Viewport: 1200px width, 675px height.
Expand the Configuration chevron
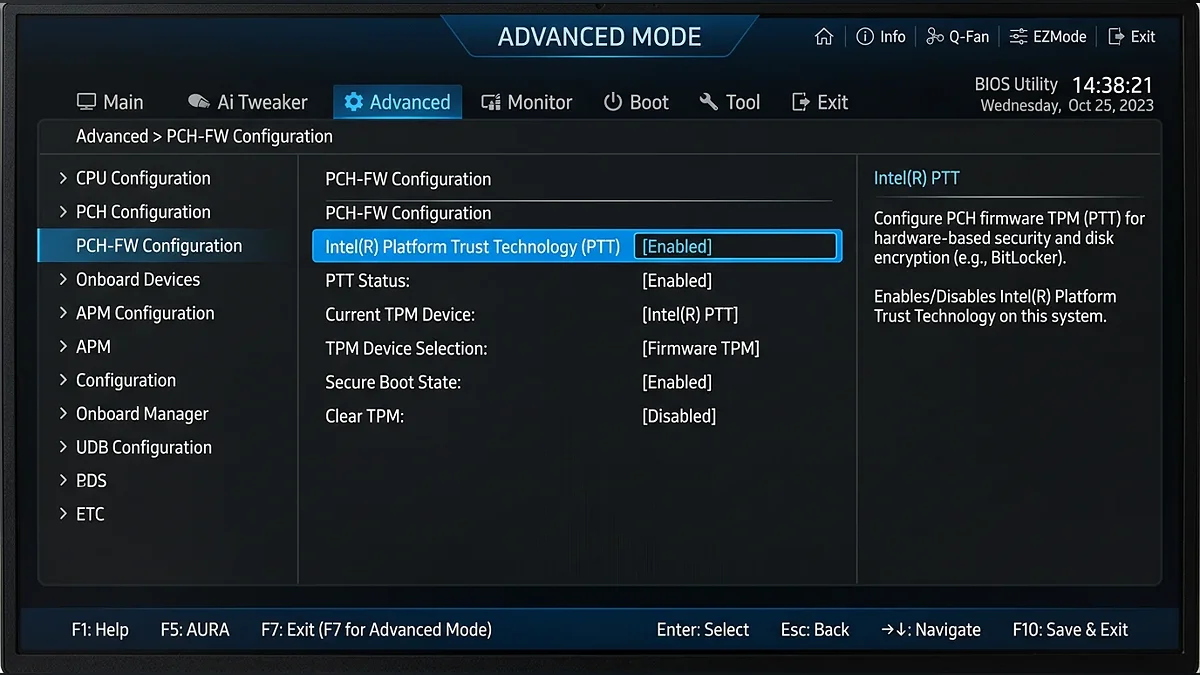[x=64, y=380]
